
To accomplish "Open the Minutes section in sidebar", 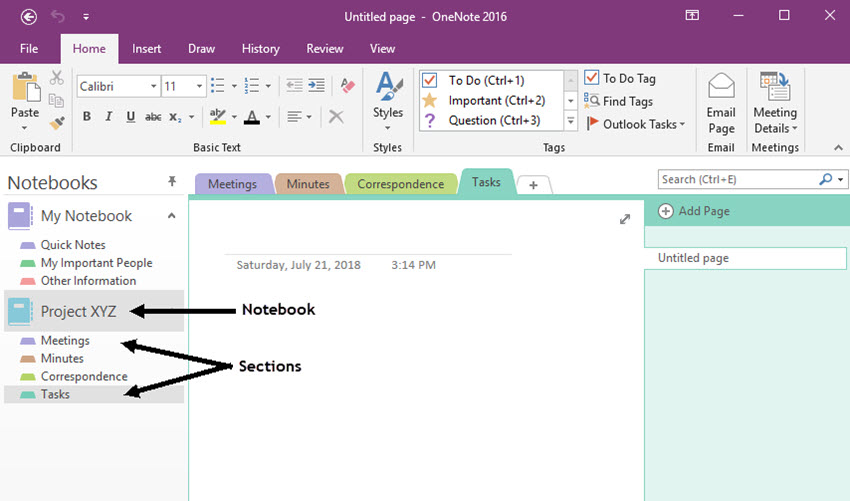I will 62,358.
